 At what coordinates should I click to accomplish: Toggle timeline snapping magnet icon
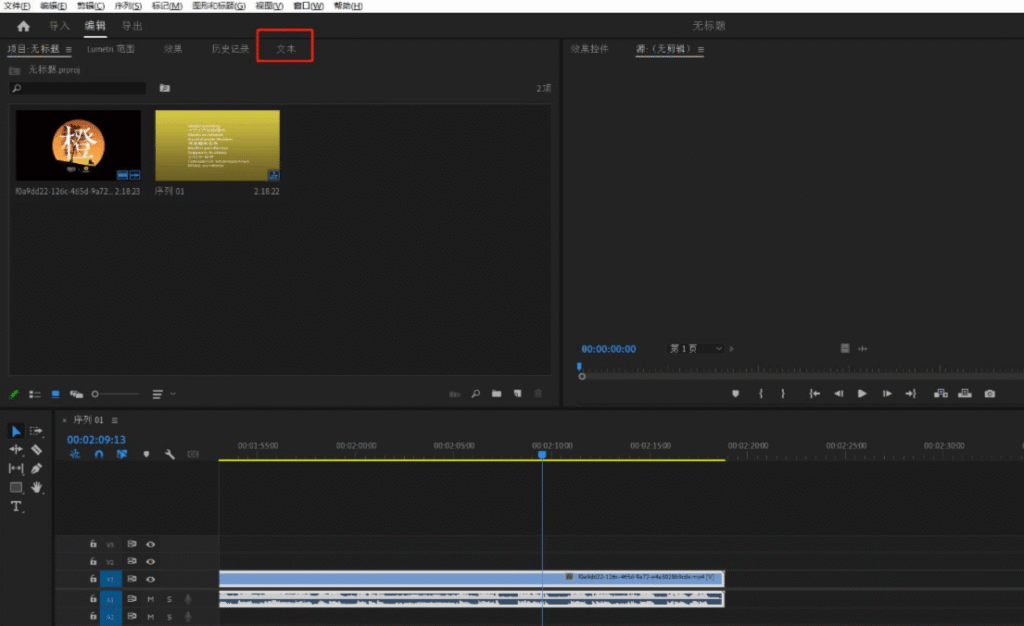(x=98, y=454)
